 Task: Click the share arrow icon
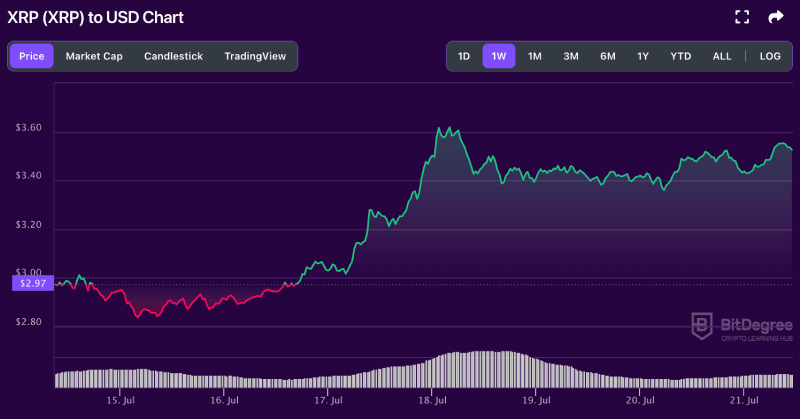776,17
